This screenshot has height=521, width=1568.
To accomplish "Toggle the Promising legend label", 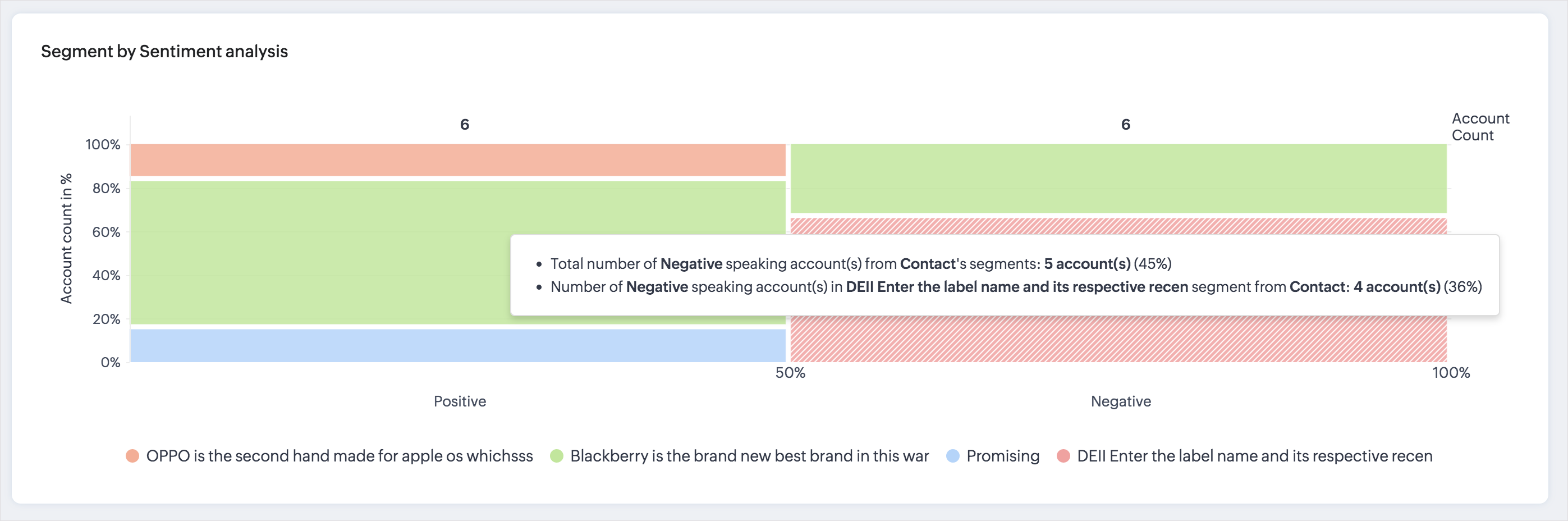I will pos(1002,456).
